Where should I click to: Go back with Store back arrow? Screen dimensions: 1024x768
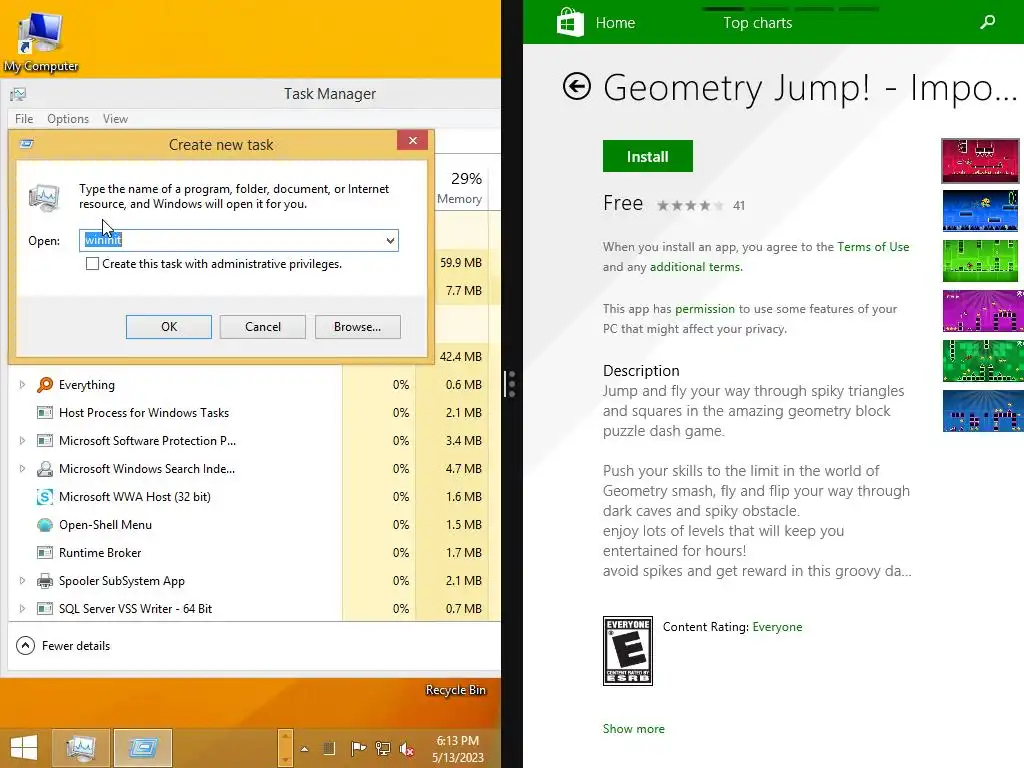pos(577,87)
